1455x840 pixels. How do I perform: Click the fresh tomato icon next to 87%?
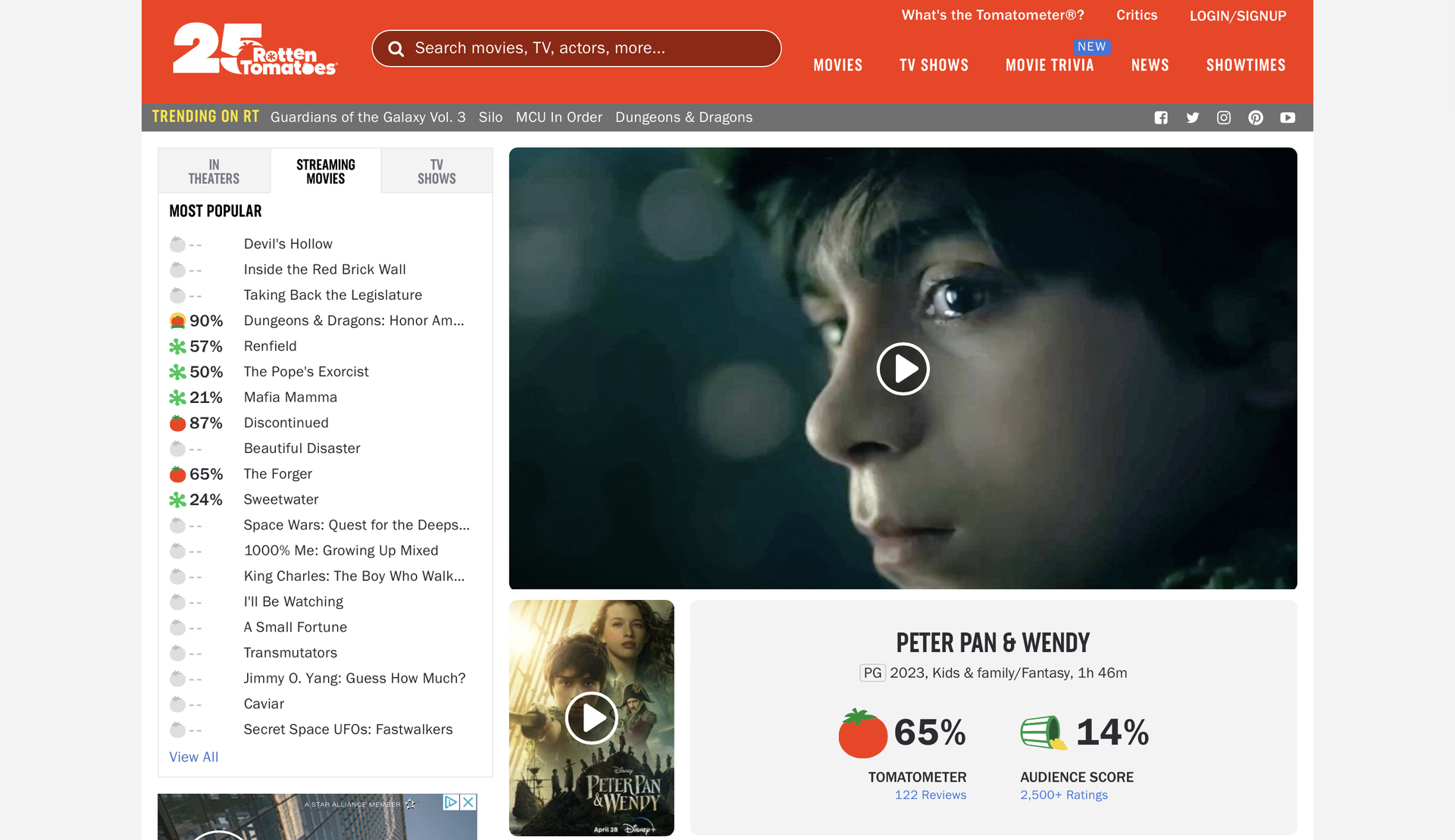pos(177,423)
